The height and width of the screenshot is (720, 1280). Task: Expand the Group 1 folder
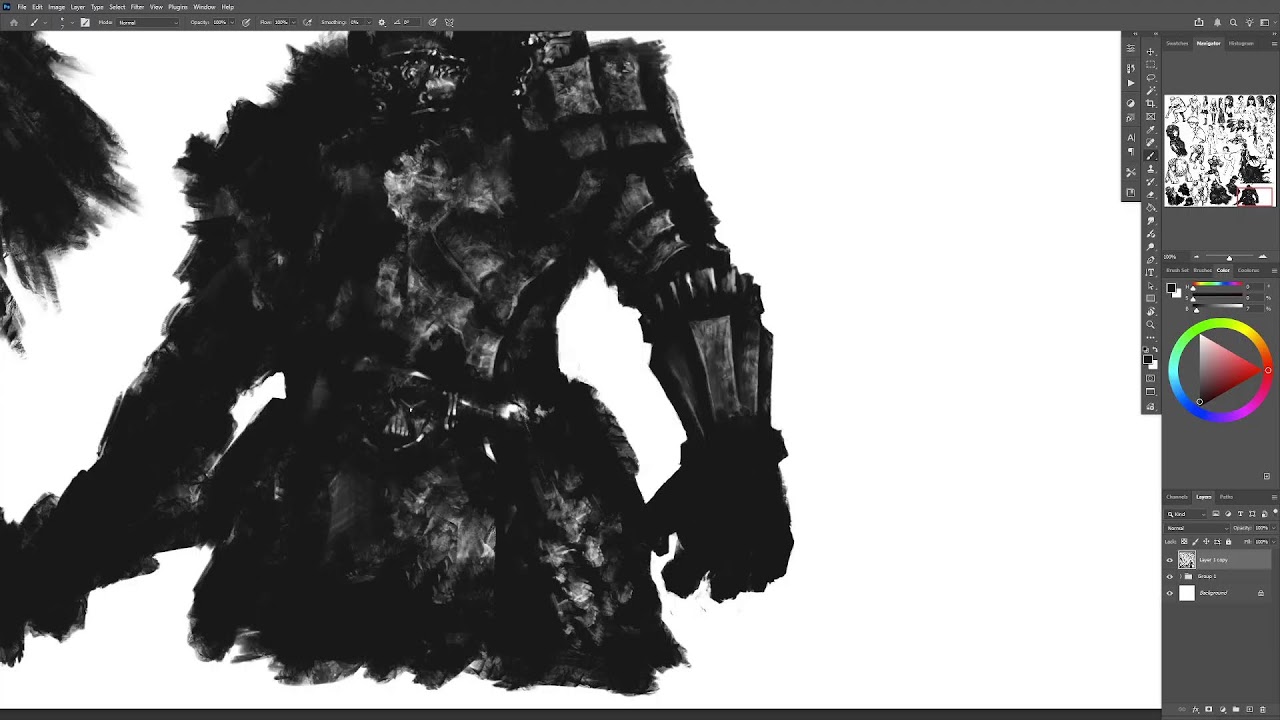(x=1181, y=577)
